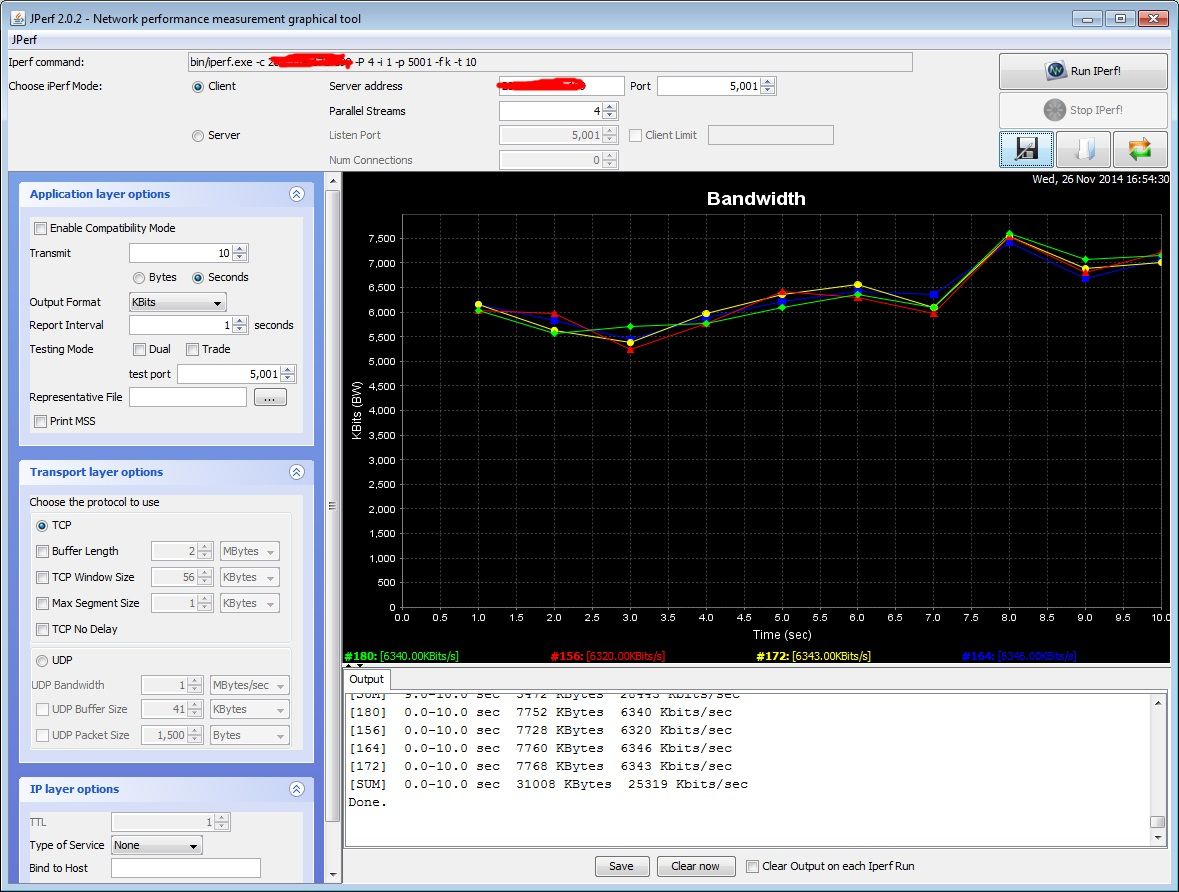Tick the TCP No Delay checkbox
This screenshot has height=892, width=1179.
43,629
